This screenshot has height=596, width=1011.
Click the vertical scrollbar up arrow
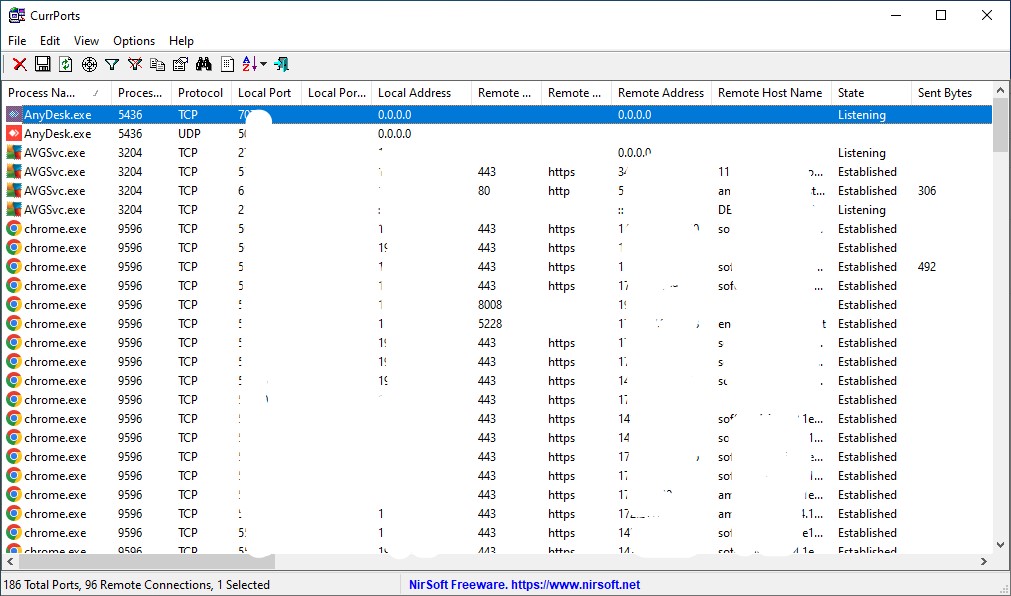1001,91
